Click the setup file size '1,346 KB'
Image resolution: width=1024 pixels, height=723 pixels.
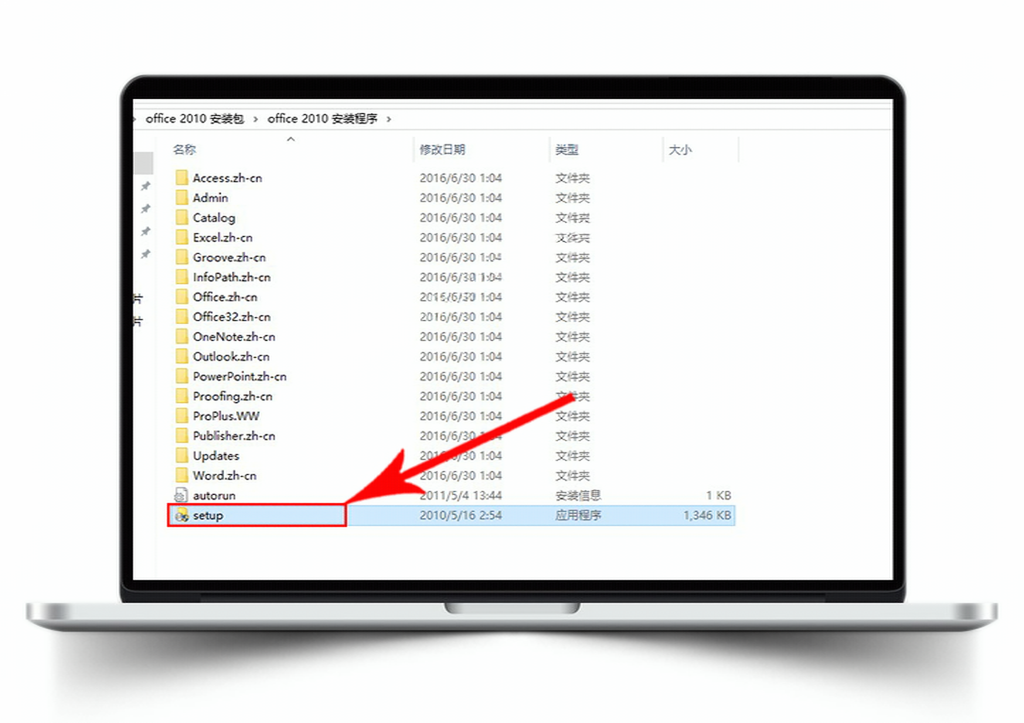pyautogui.click(x=707, y=515)
